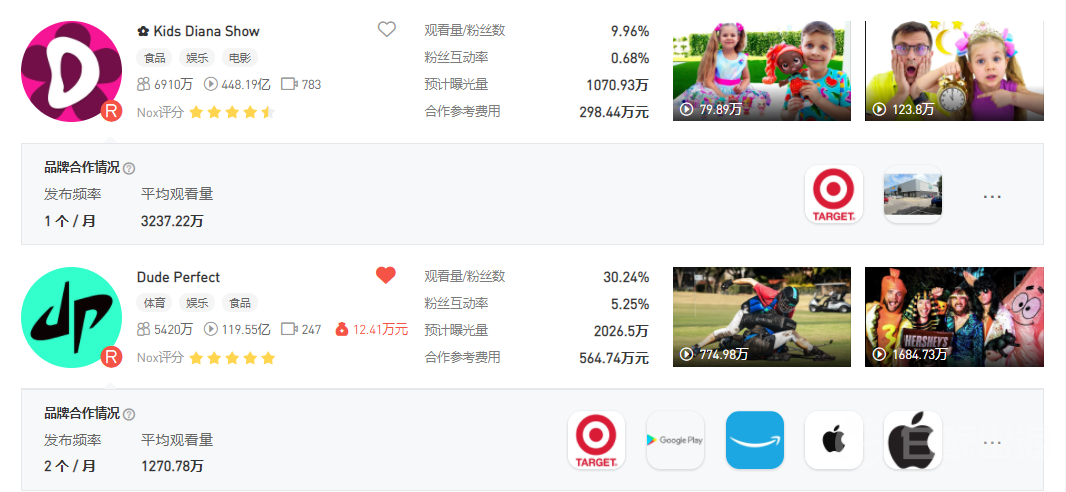The image size is (1066, 492).
Task: Favorite Kids Diana Show with heart icon
Action: (387, 30)
